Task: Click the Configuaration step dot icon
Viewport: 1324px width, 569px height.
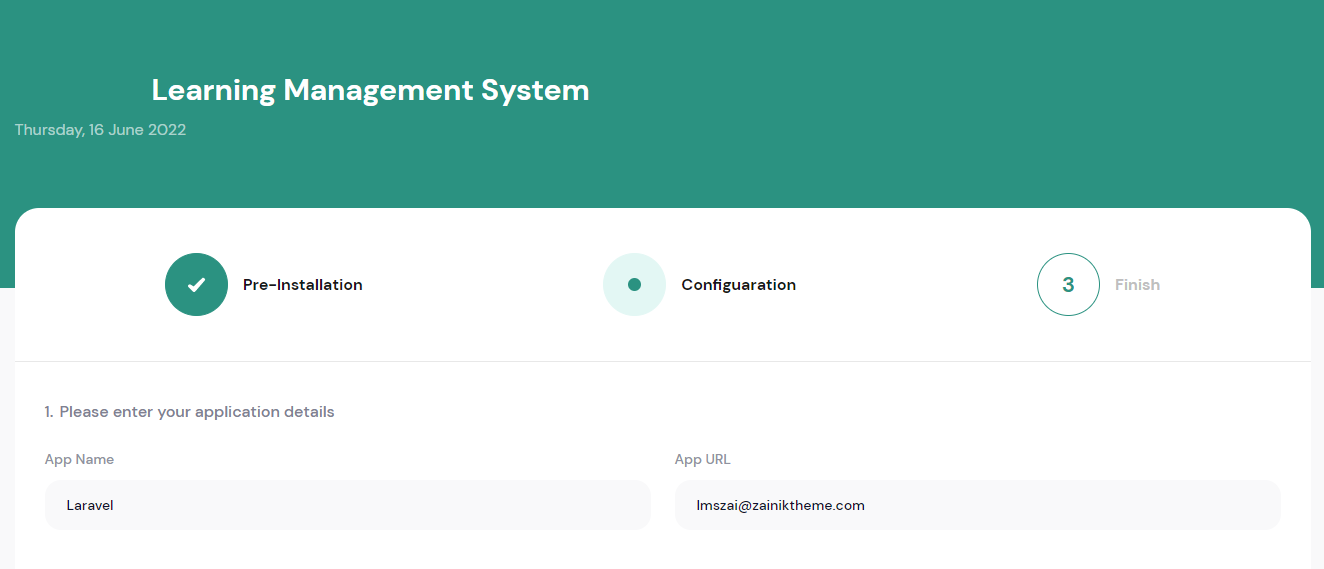Action: tap(634, 285)
